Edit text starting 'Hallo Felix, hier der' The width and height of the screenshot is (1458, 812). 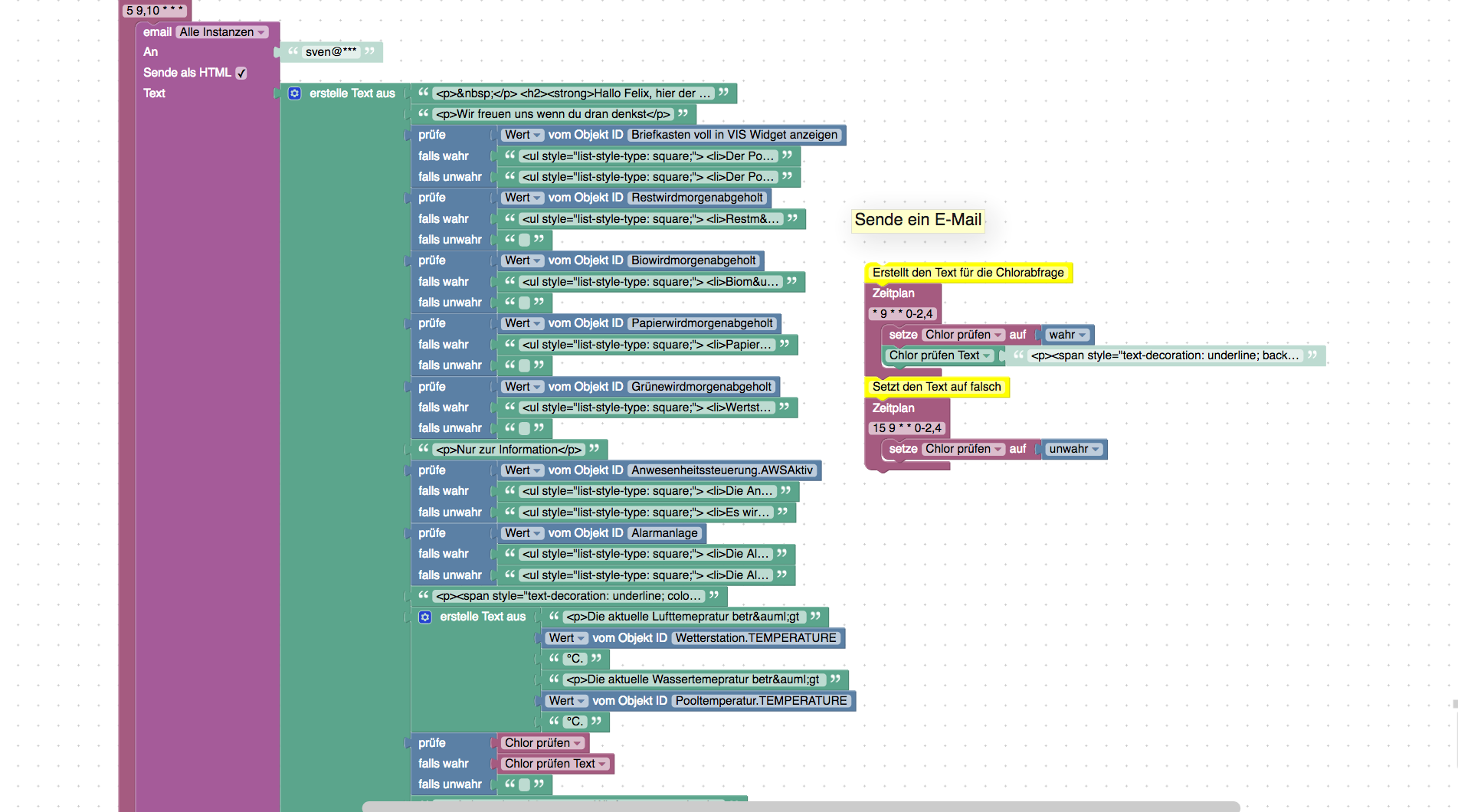tap(573, 93)
